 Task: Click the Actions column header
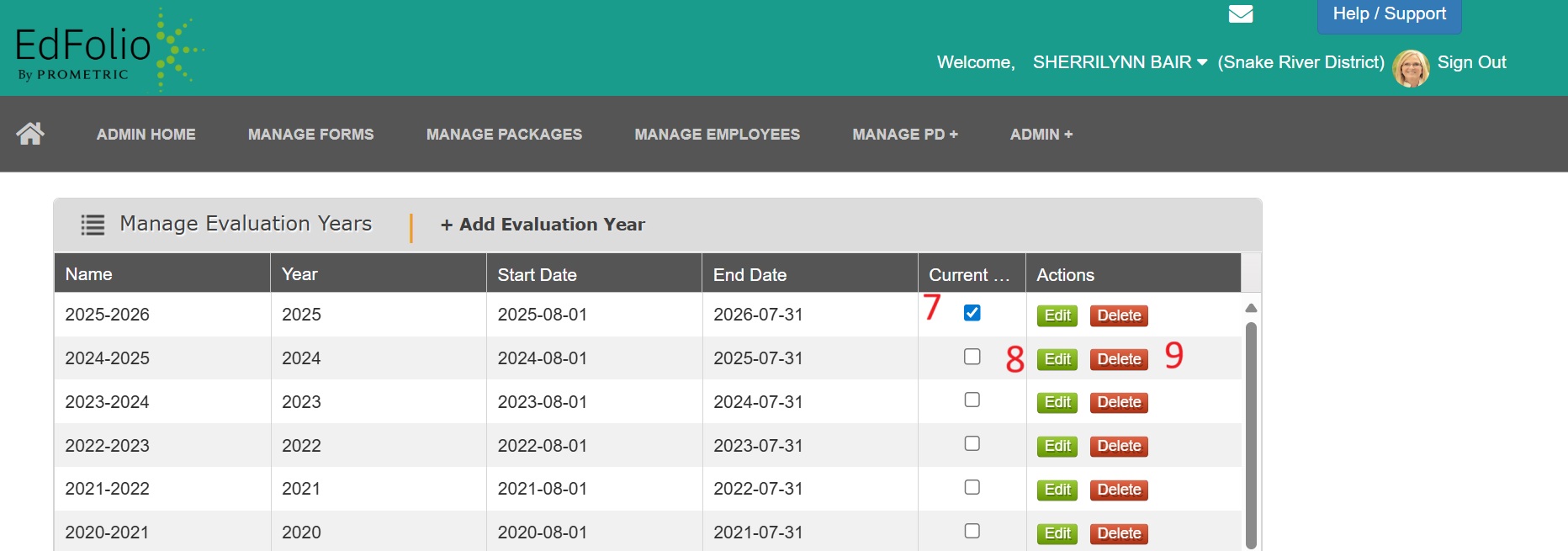pyautogui.click(x=1133, y=274)
